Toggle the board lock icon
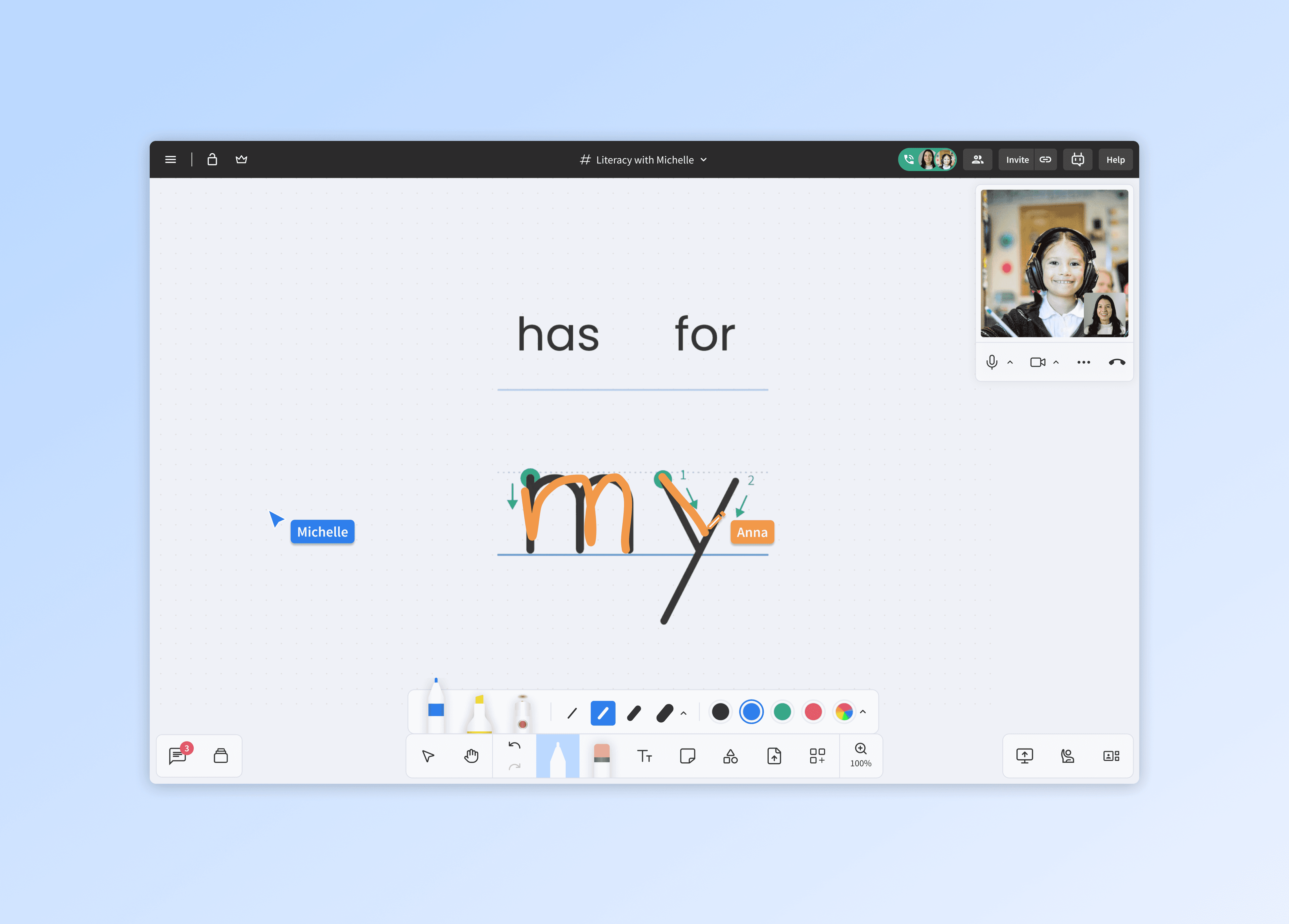This screenshot has width=1289, height=924. coord(212,160)
